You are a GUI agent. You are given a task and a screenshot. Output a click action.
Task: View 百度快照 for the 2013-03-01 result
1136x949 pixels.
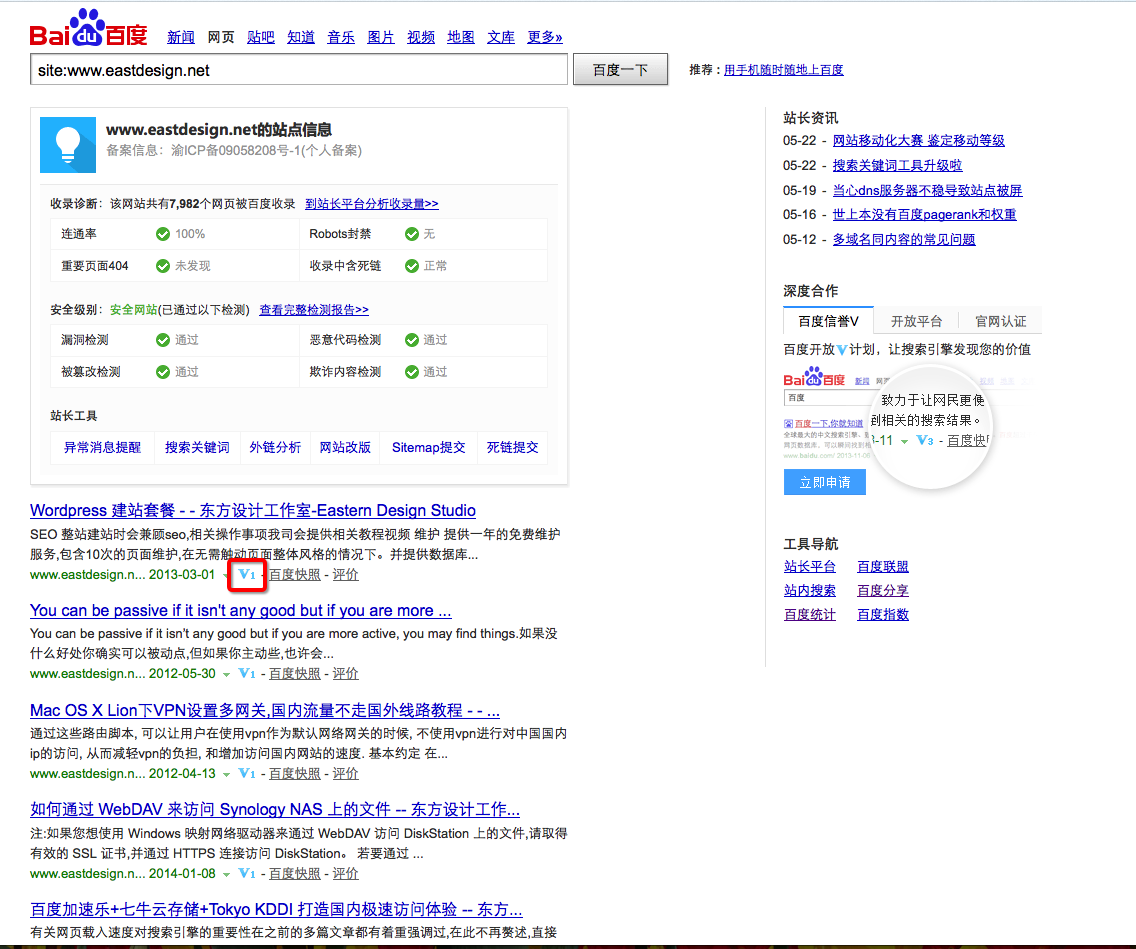pos(295,574)
